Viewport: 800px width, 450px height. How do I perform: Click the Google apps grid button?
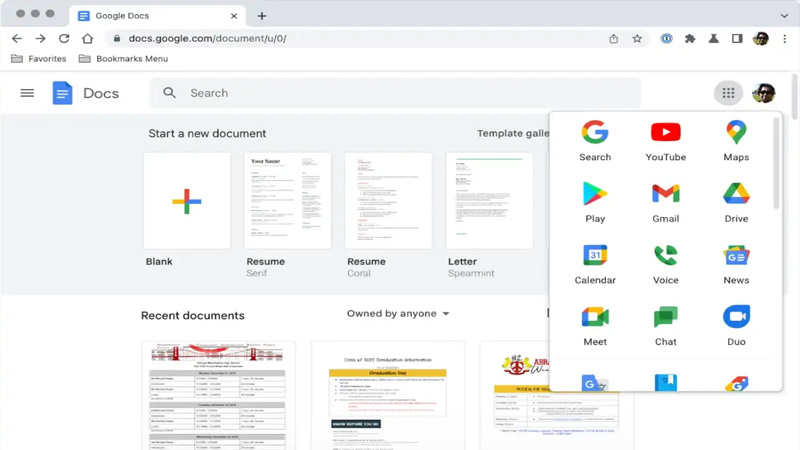click(728, 93)
